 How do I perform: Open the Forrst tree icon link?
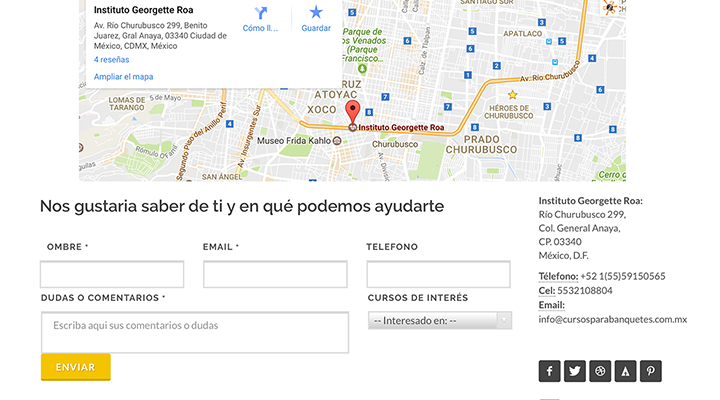[x=625, y=371]
